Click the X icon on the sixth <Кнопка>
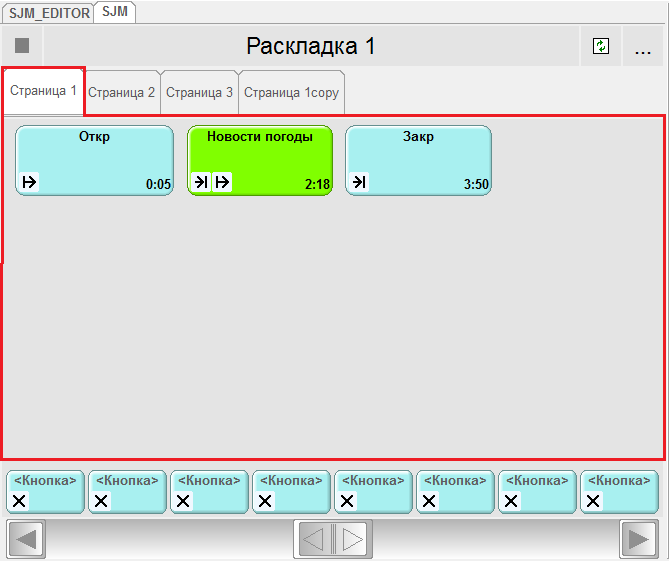The image size is (669, 561). tap(429, 501)
